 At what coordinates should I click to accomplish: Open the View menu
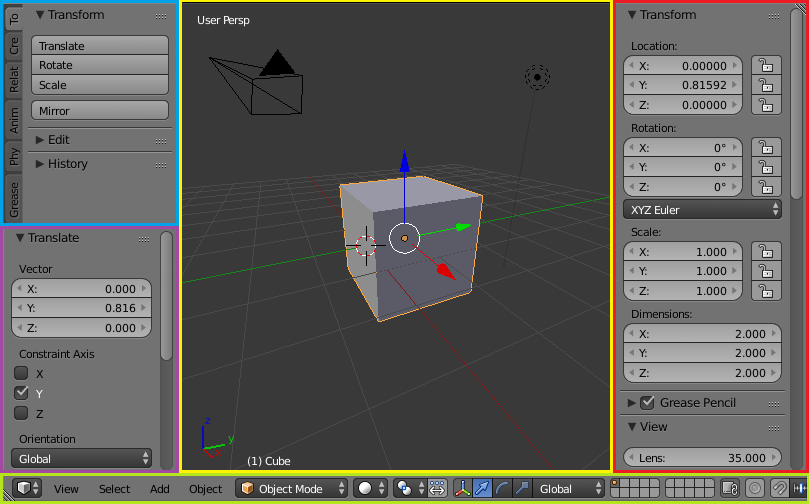click(67, 489)
